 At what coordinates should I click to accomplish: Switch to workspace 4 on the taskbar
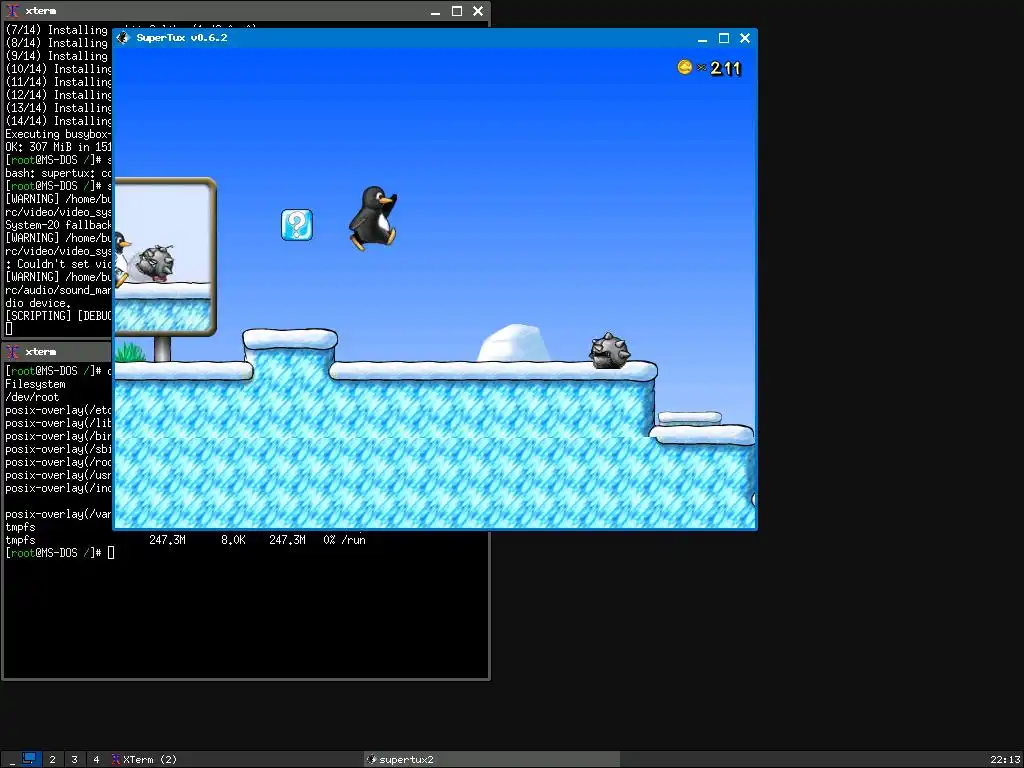click(96, 760)
